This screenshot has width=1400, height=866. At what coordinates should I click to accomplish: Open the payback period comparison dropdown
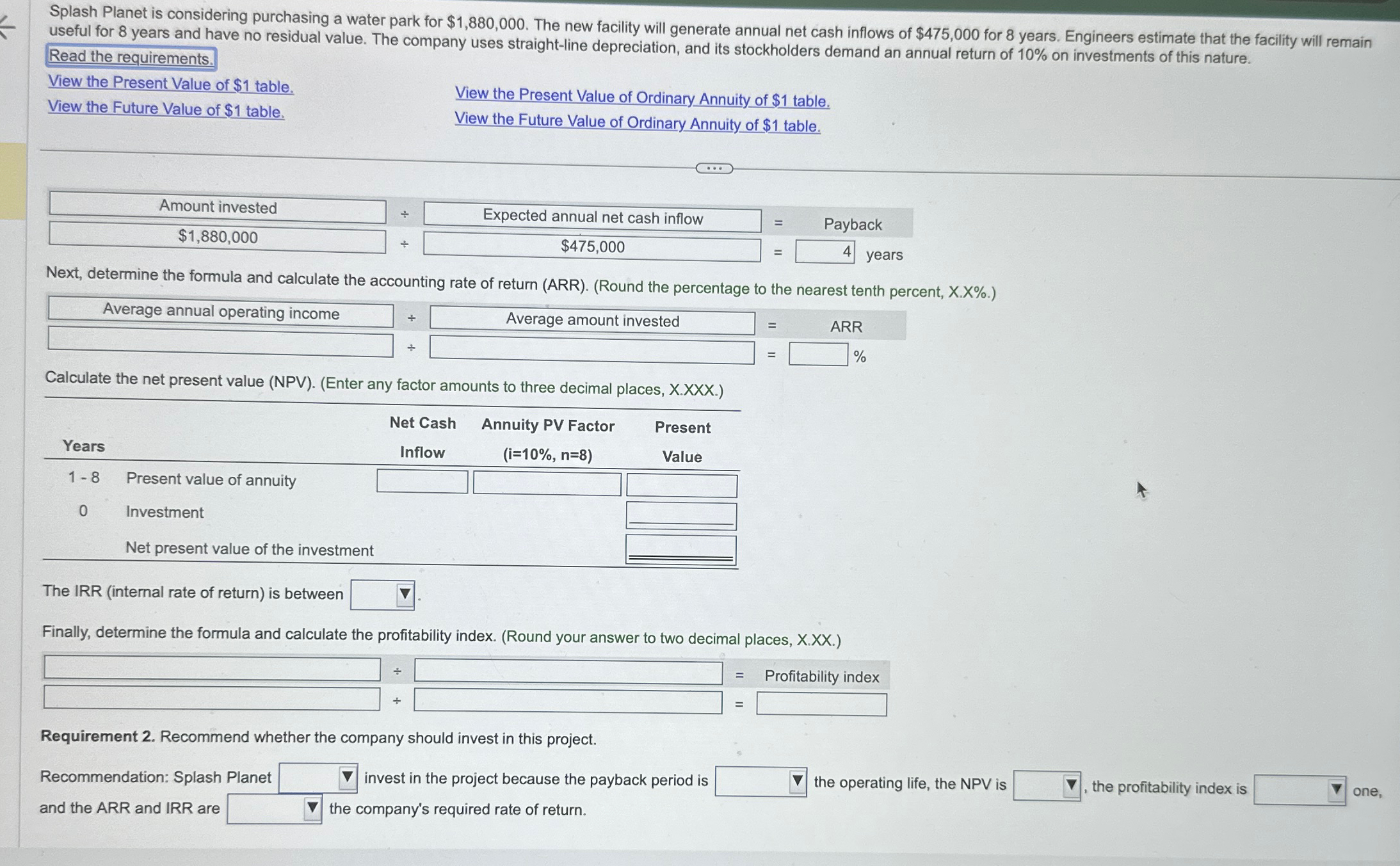pyautogui.click(x=760, y=782)
